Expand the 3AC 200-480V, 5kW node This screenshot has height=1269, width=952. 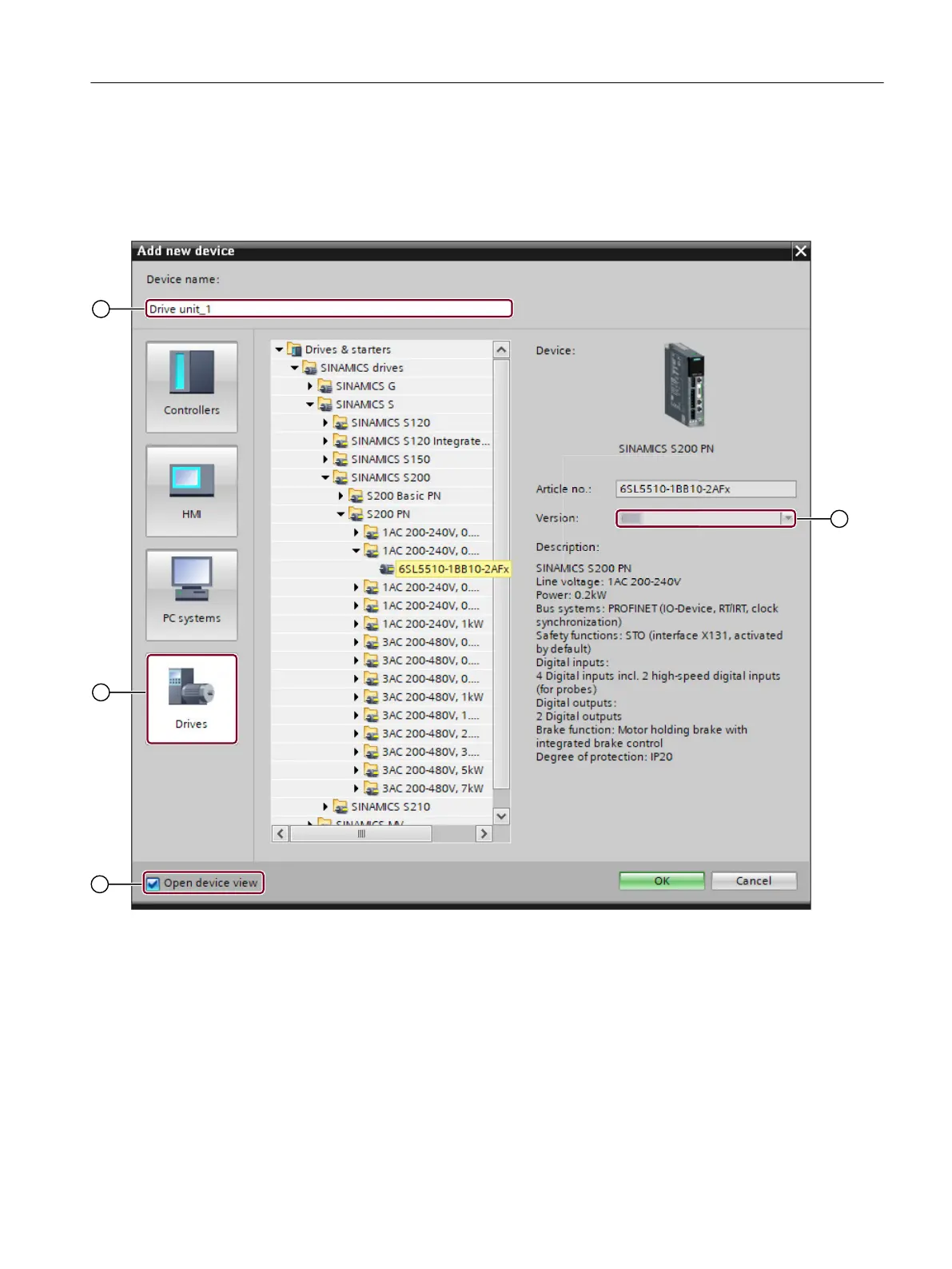(x=357, y=770)
